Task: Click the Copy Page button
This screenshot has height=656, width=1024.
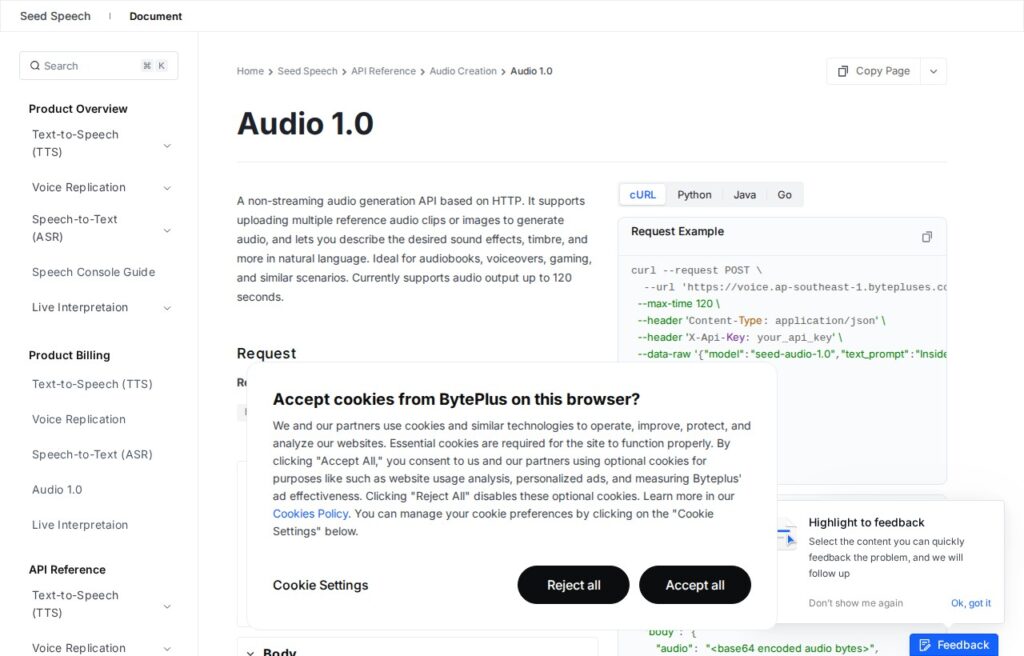Action: point(874,71)
